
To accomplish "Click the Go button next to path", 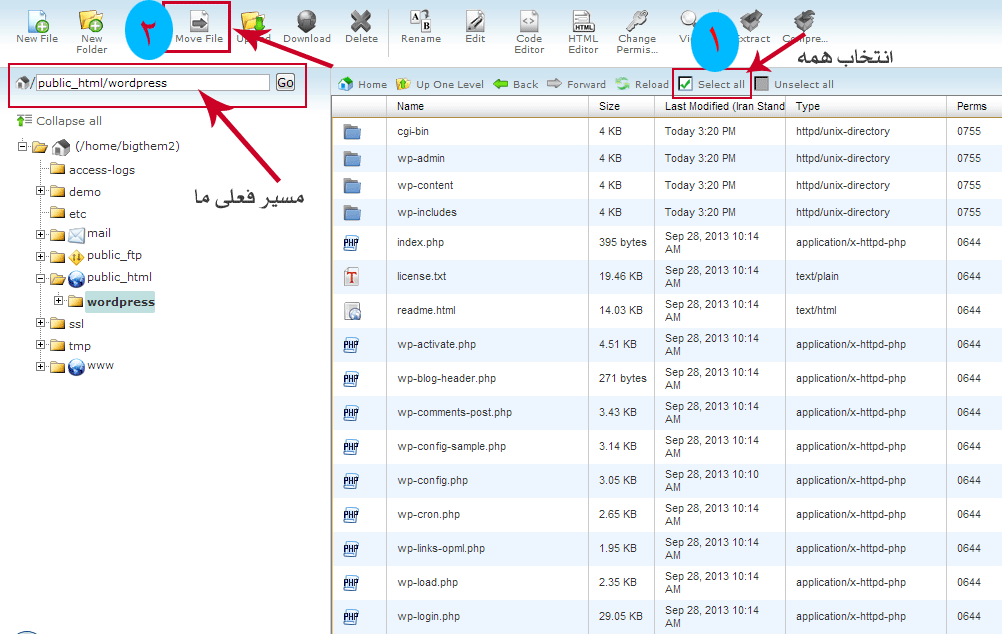I will [x=285, y=82].
